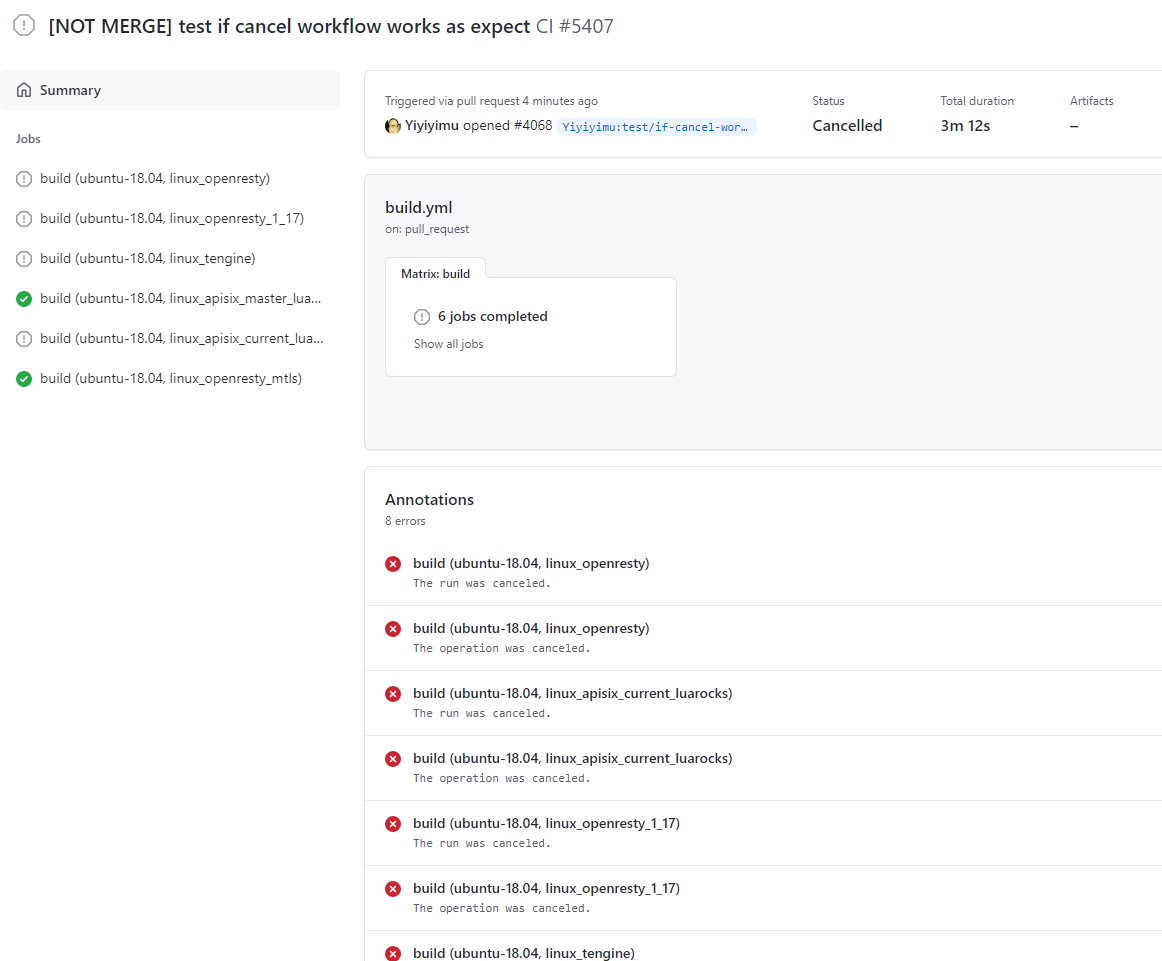Open the Summary tab in sidebar
The image size is (1162, 961).
pos(170,90)
